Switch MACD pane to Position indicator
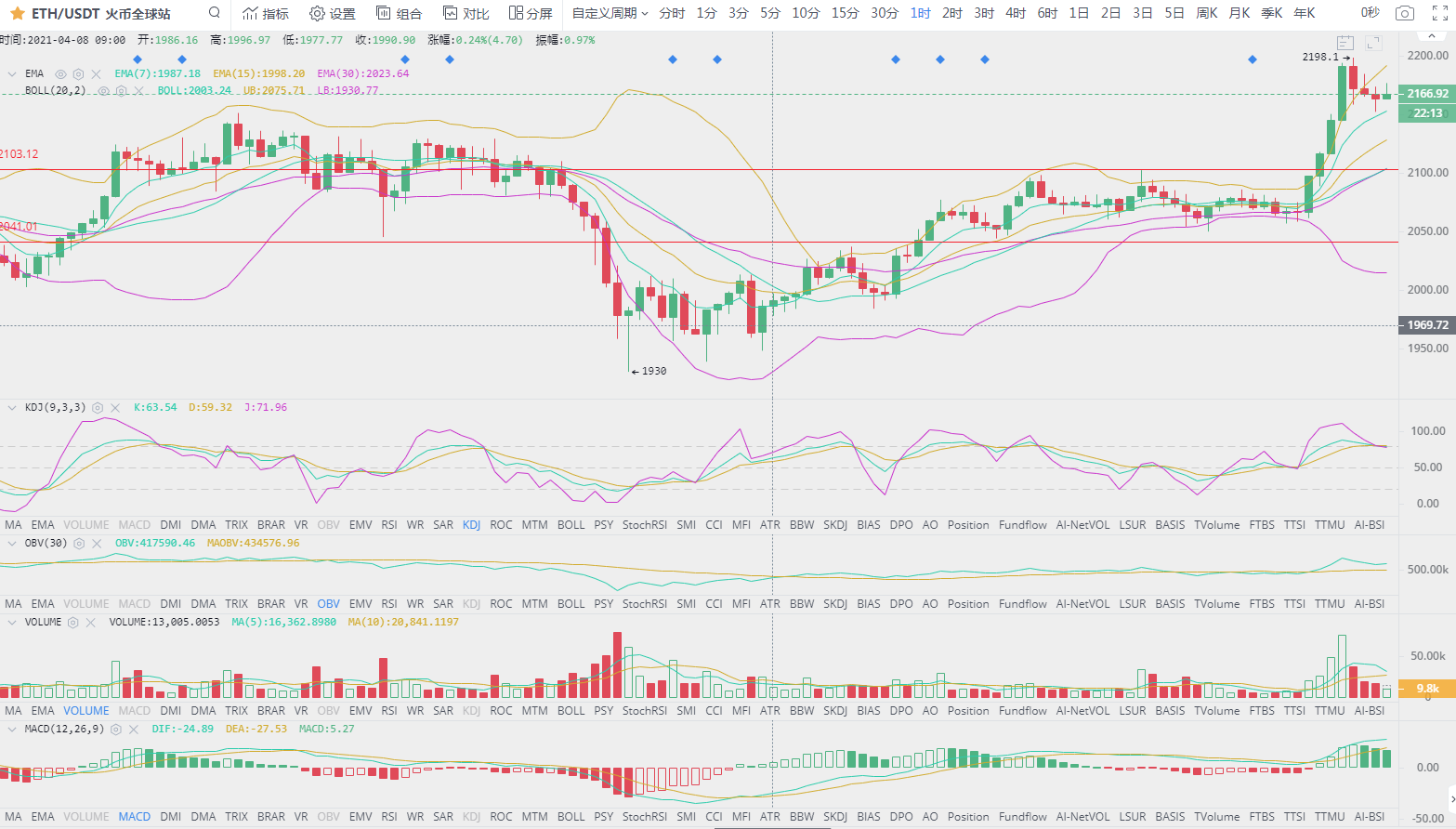 (x=968, y=817)
